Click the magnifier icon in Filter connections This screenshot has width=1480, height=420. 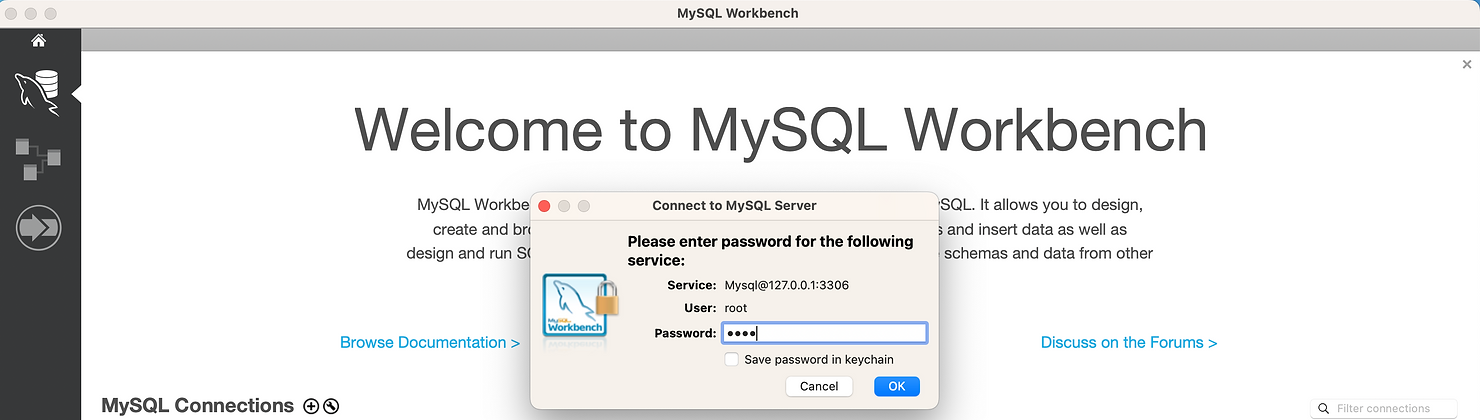[1323, 409]
